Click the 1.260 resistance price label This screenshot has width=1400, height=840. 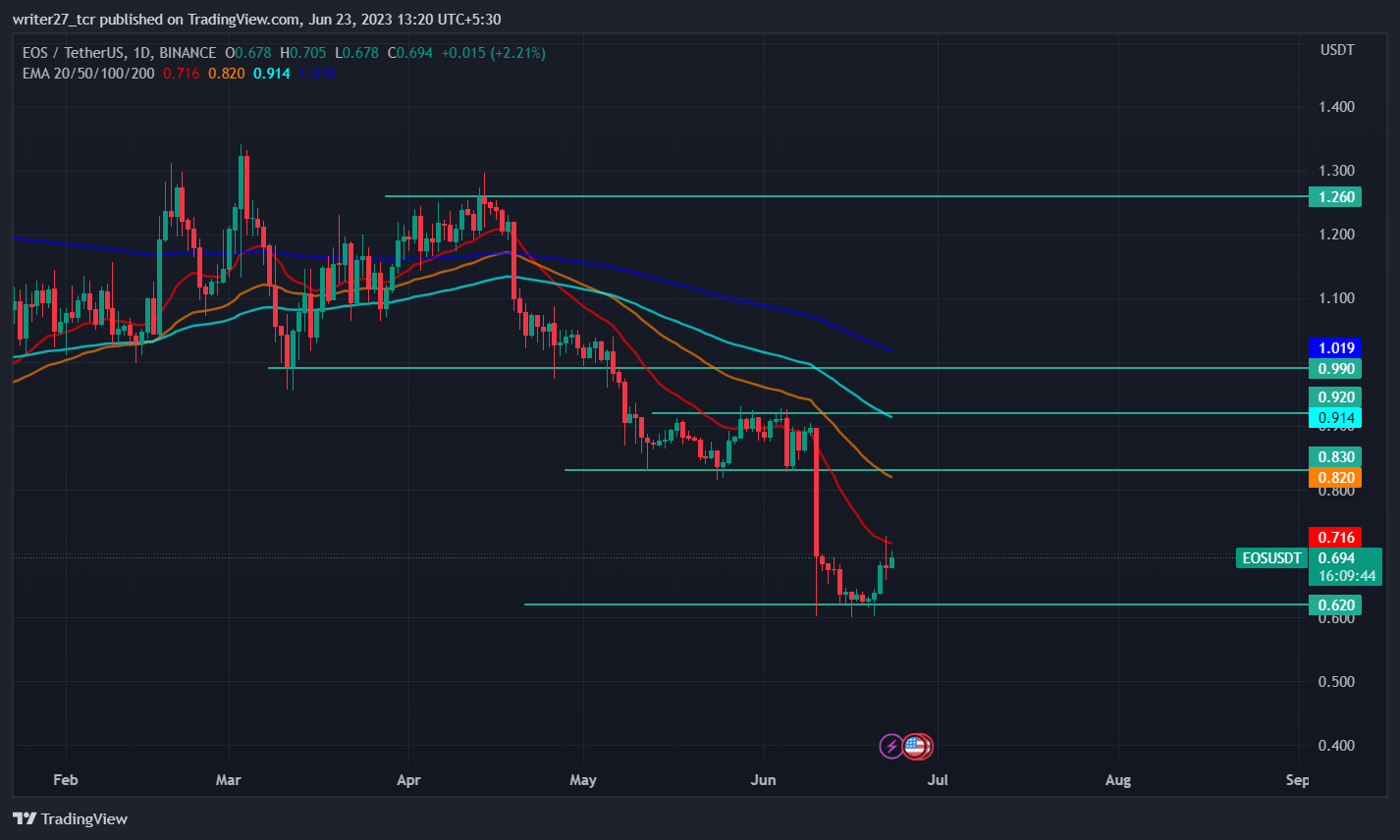click(1335, 197)
